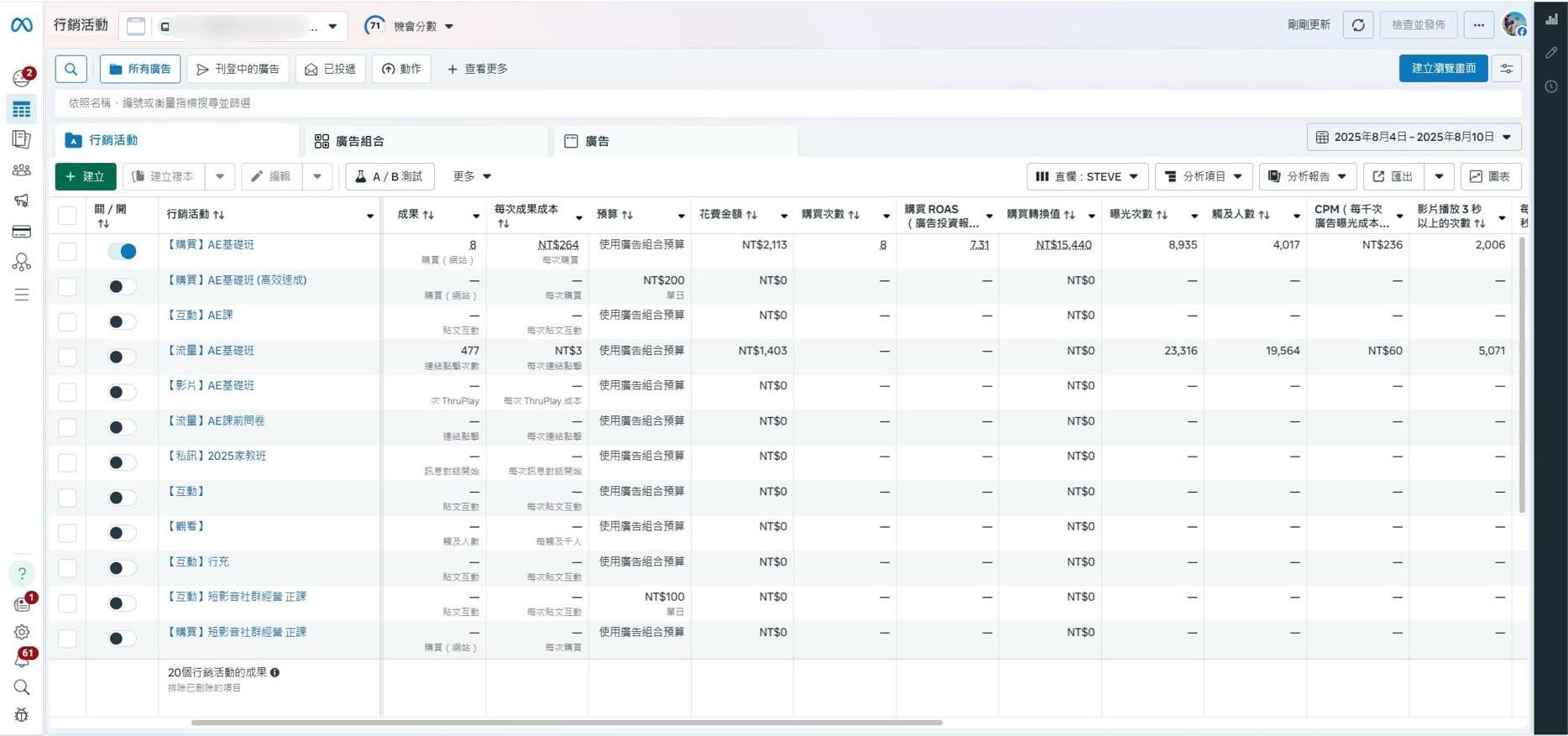1568x736 pixels.
Task: Tick the checkbox for 【互動】AE課 row
Action: coord(67,322)
